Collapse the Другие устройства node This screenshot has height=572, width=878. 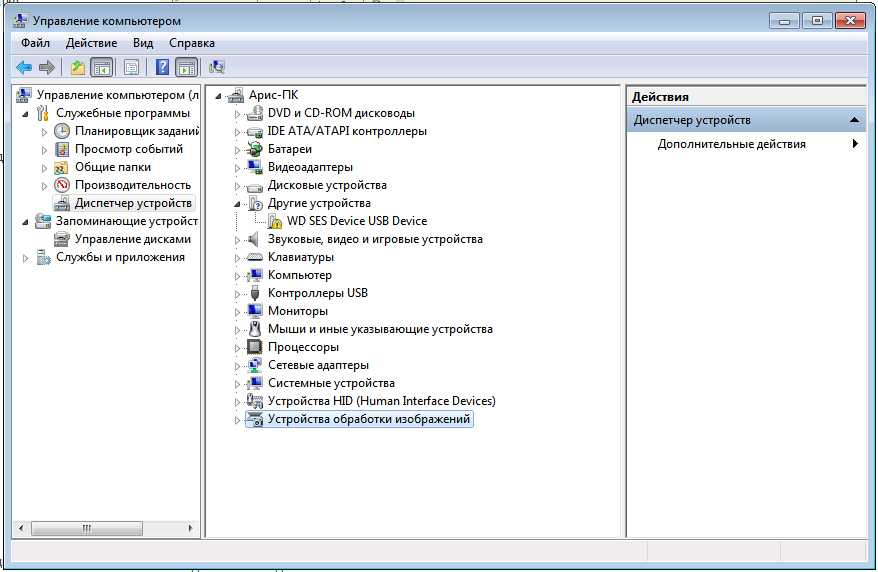[237, 204]
